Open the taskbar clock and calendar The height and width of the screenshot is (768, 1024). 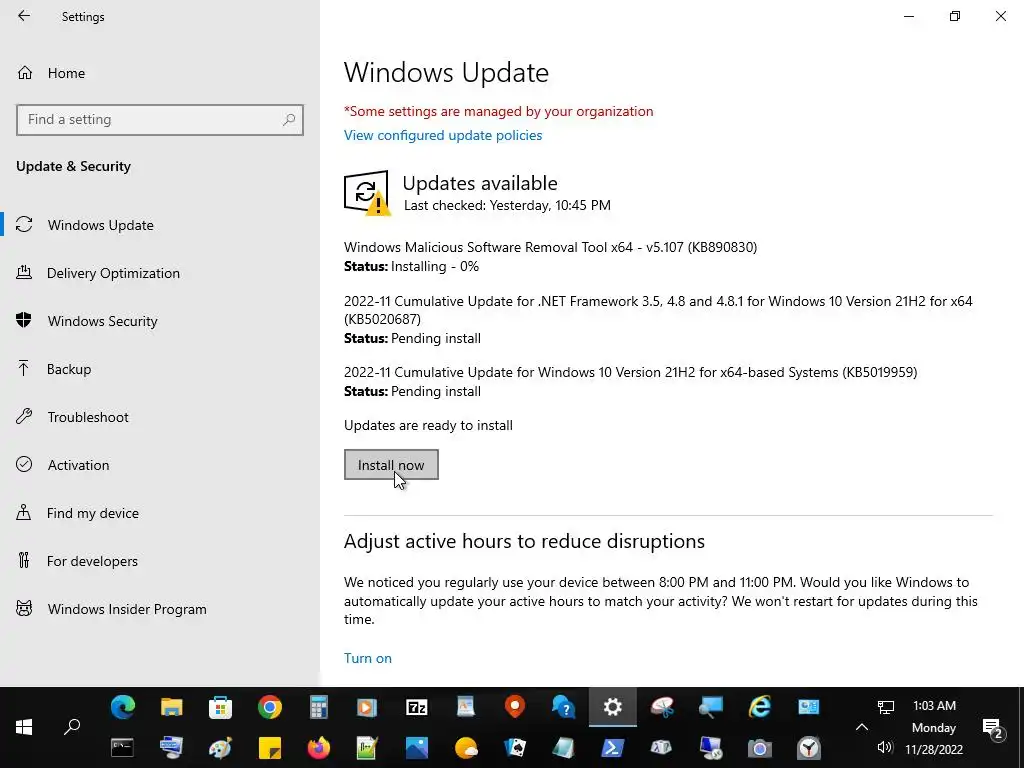click(934, 727)
